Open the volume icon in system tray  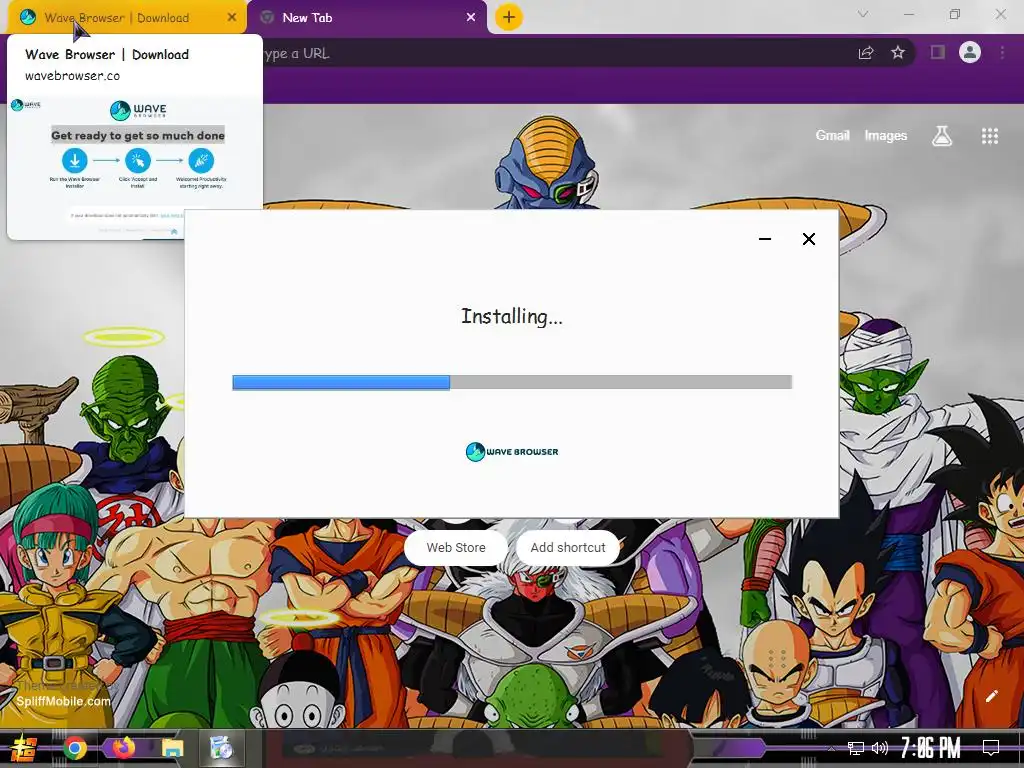(x=880, y=748)
